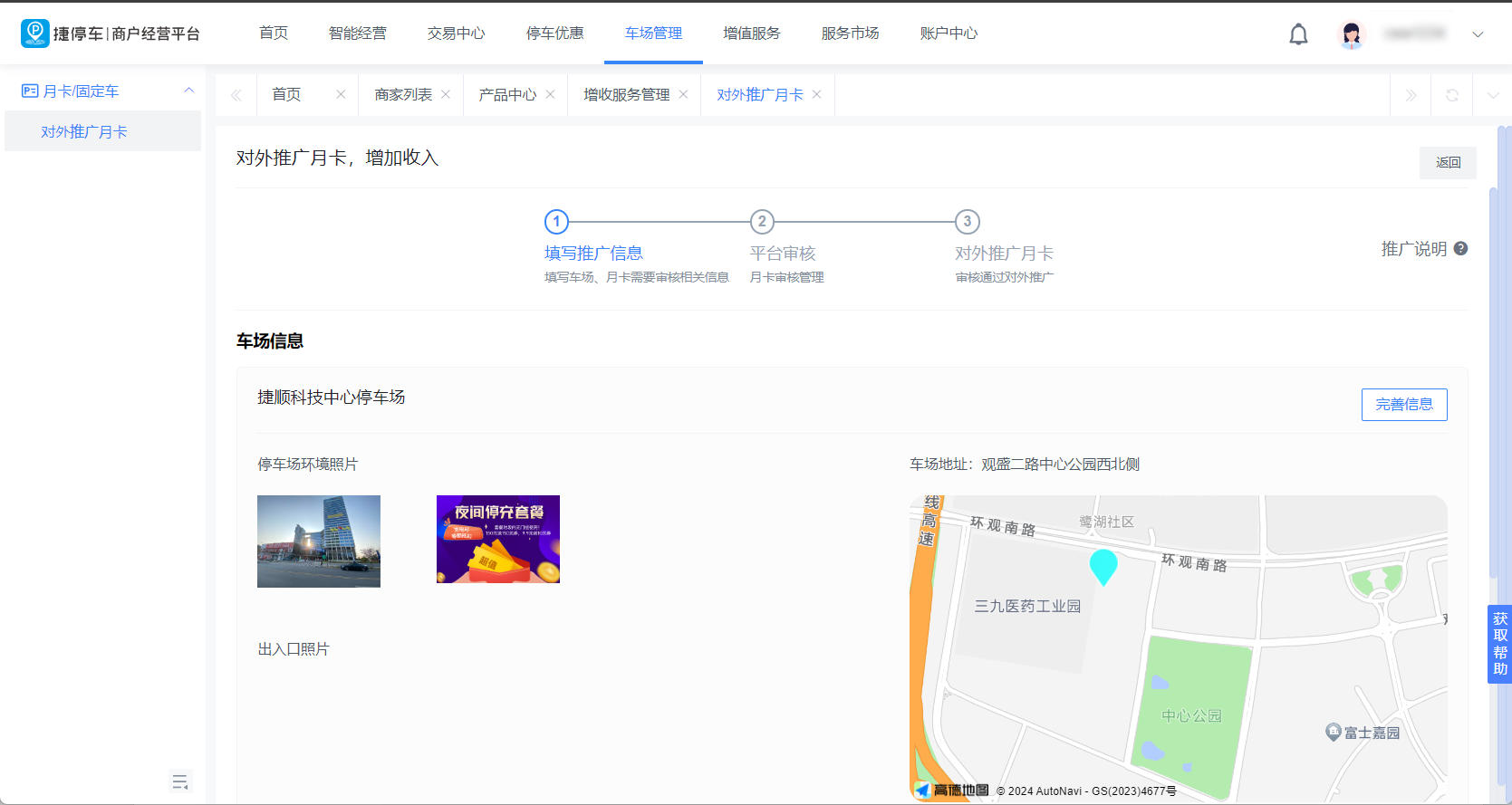Open the 推广说明 help icon
This screenshot has width=1512, height=805.
[1460, 248]
